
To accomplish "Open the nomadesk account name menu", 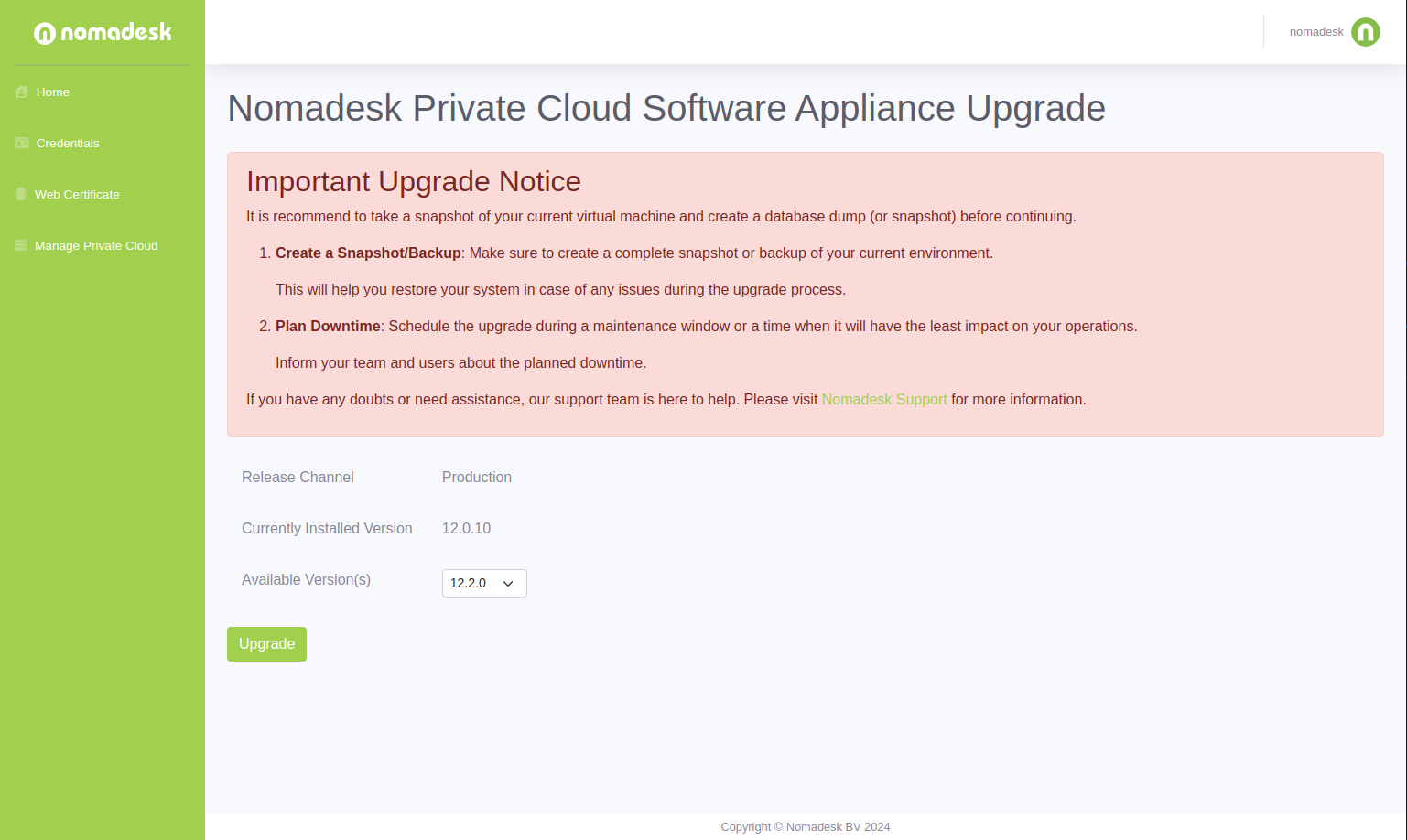I will (x=1316, y=32).
